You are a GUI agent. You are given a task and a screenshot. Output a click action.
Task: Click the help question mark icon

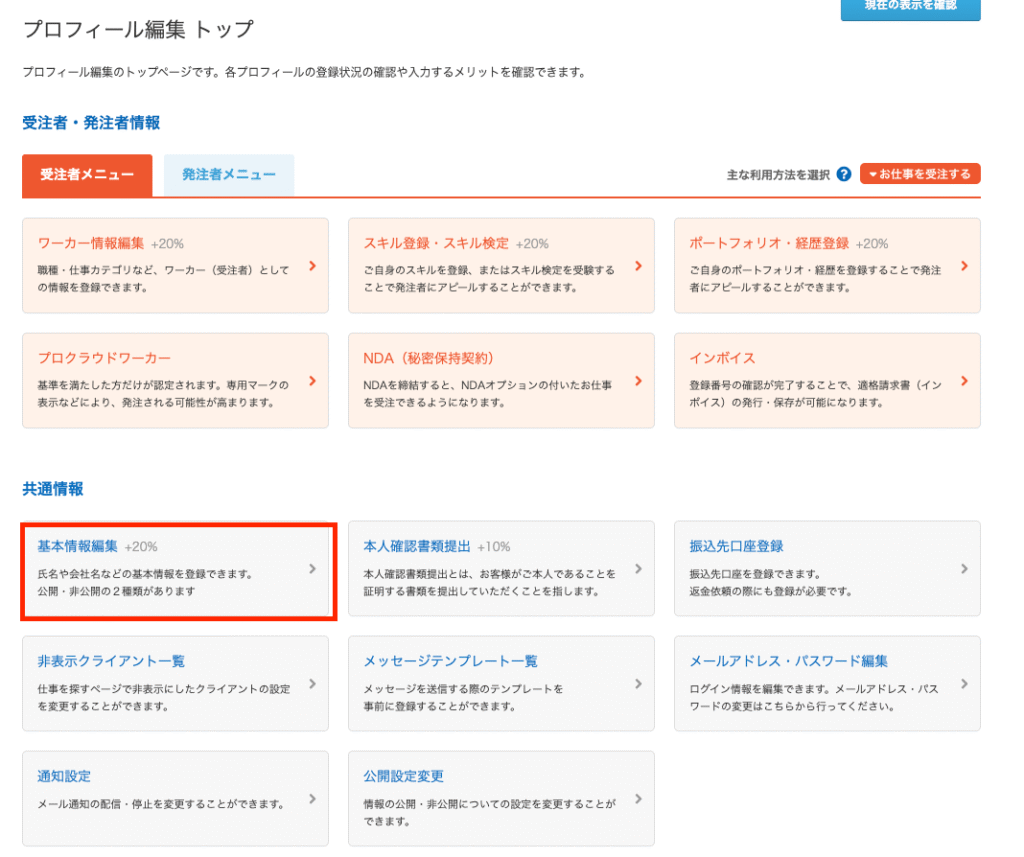(844, 174)
